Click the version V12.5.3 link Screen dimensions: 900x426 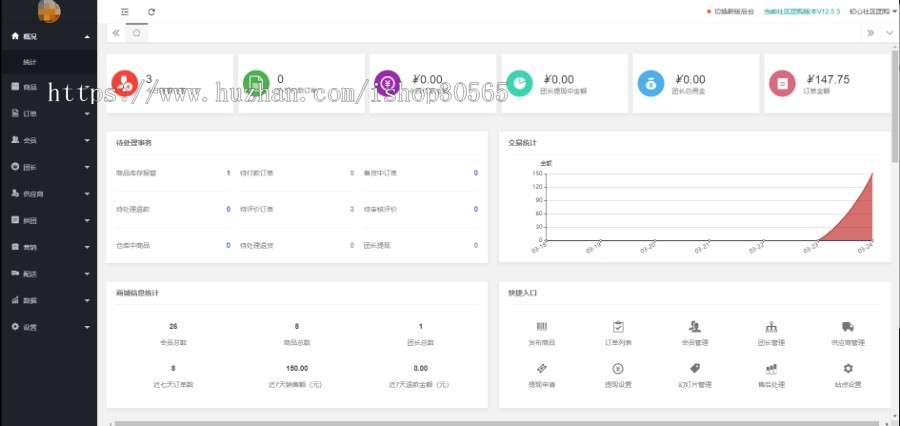click(x=802, y=11)
